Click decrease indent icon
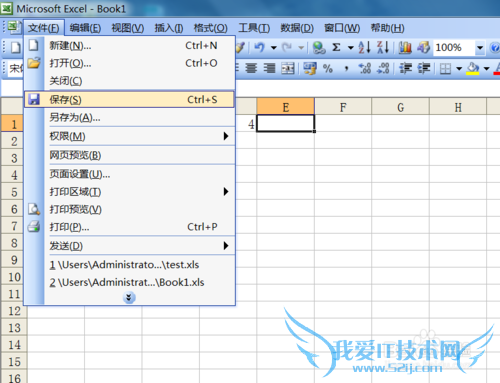500x383 pixels. tap(406, 68)
